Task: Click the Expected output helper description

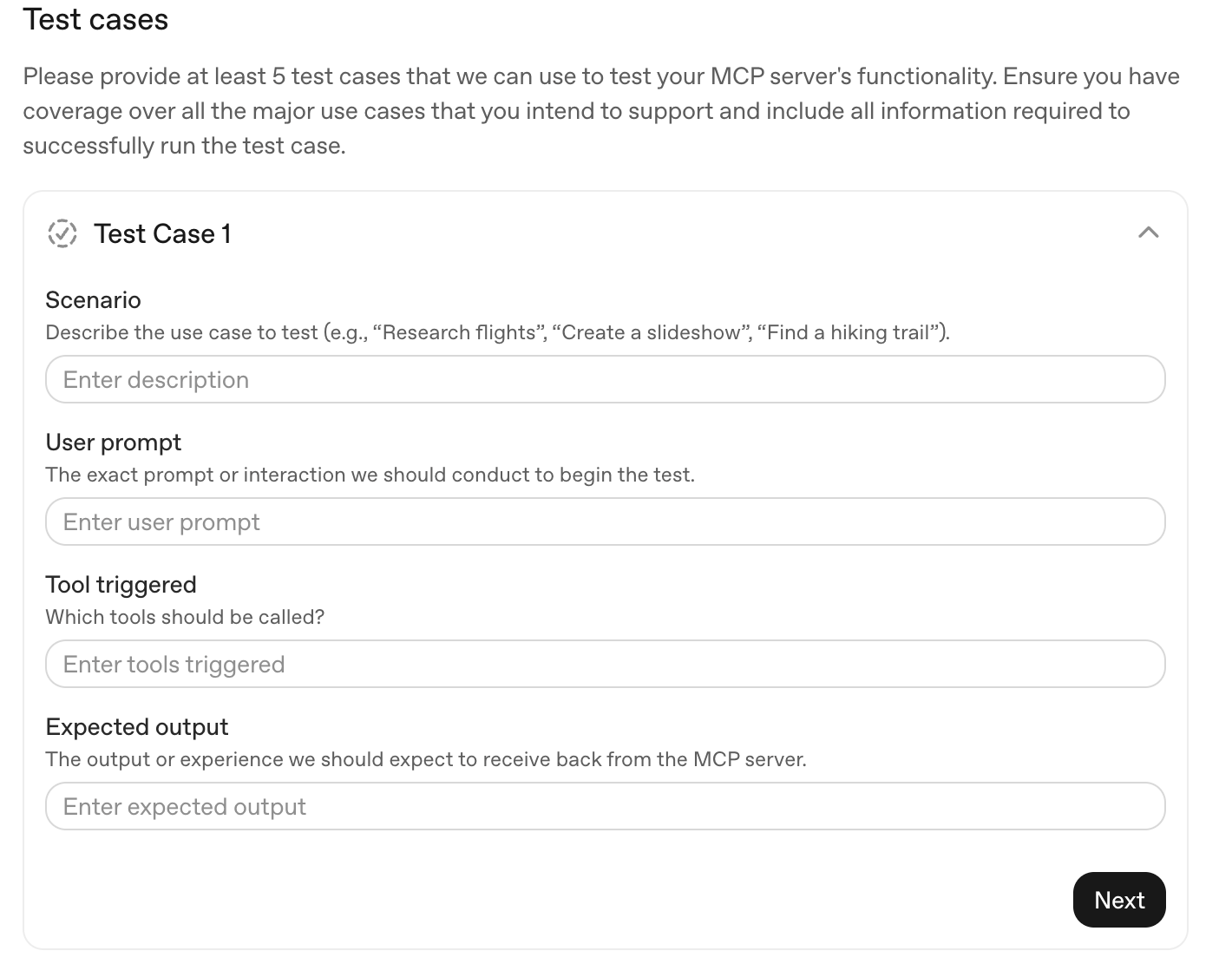Action: click(425, 759)
